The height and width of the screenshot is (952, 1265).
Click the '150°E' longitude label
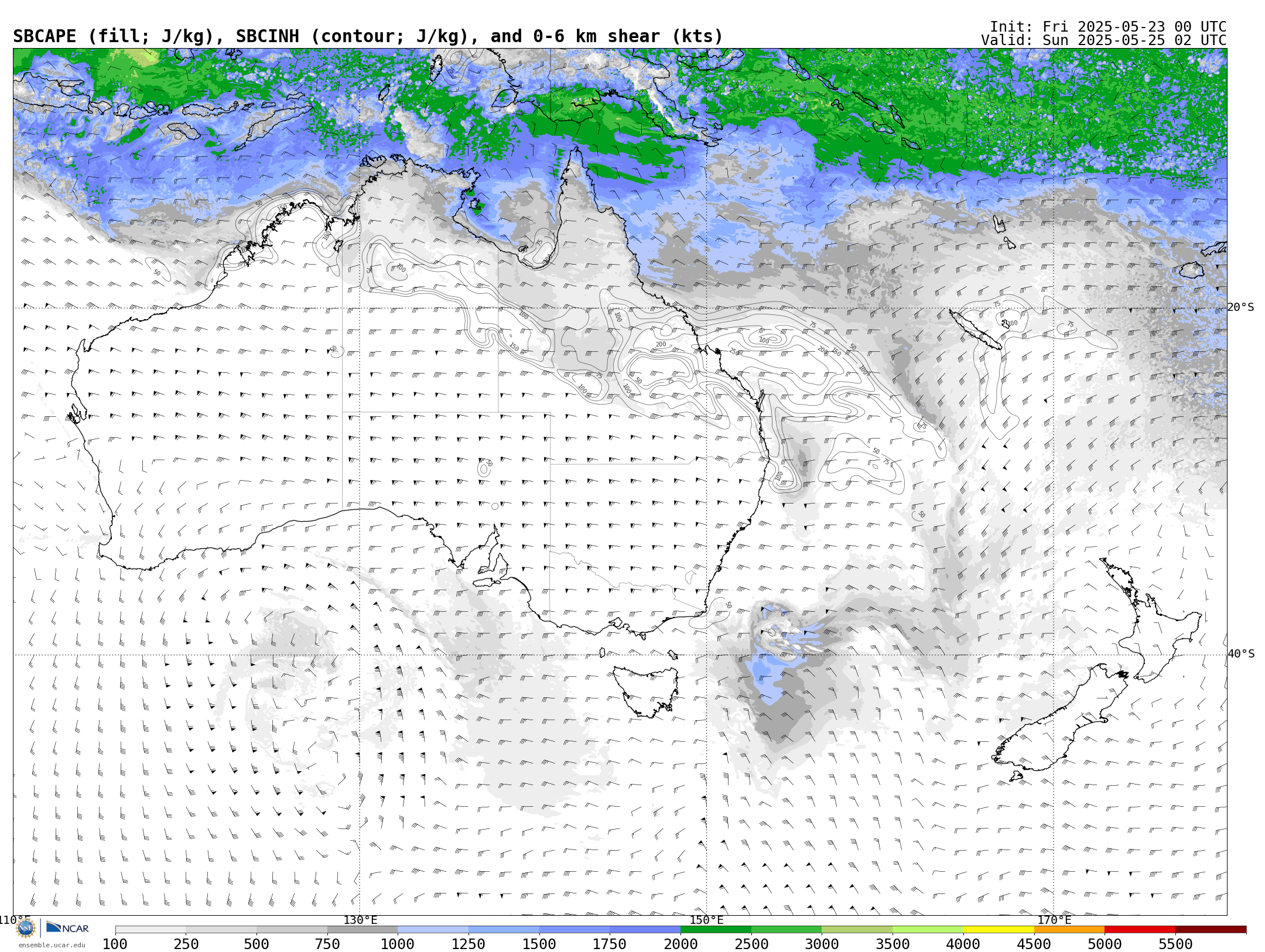coord(706,920)
